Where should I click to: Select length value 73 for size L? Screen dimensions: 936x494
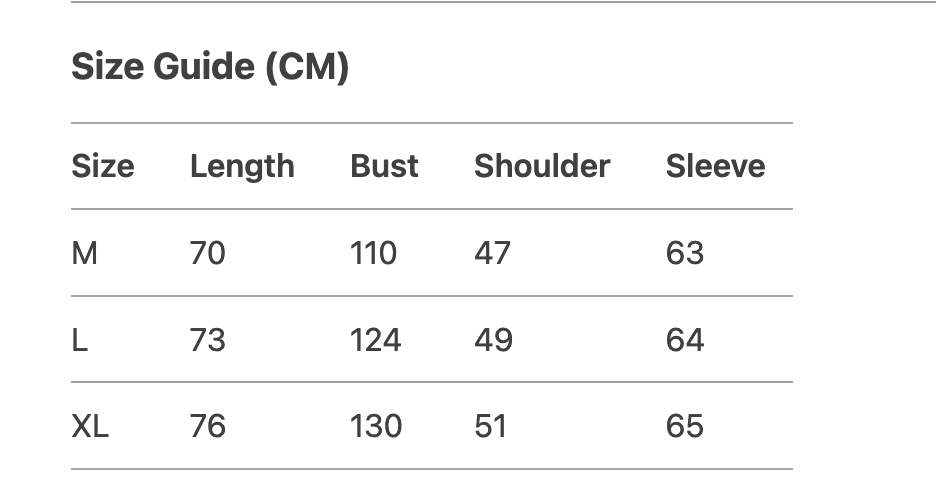[x=208, y=341]
